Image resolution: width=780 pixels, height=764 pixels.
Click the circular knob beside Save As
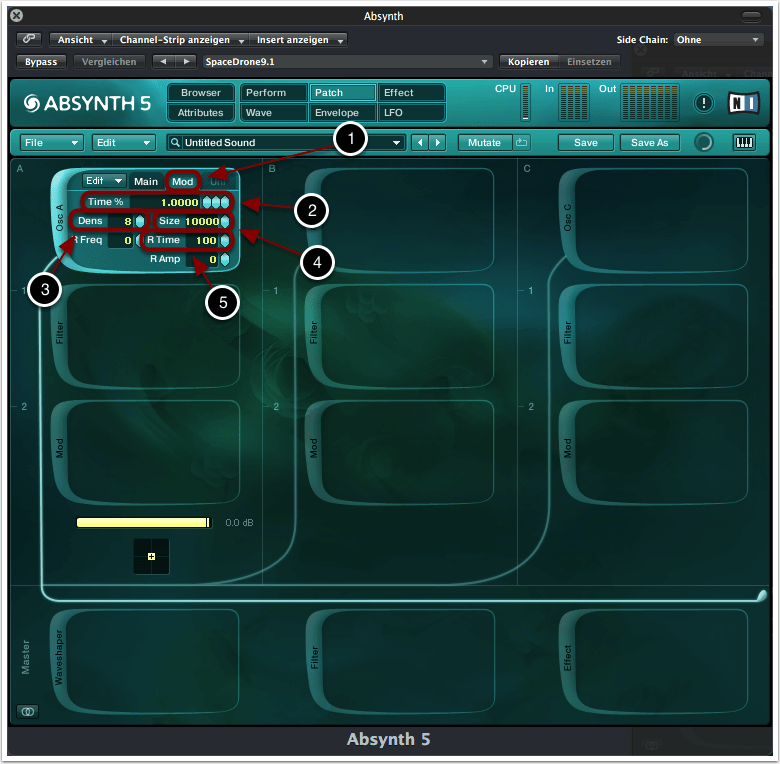pos(704,142)
